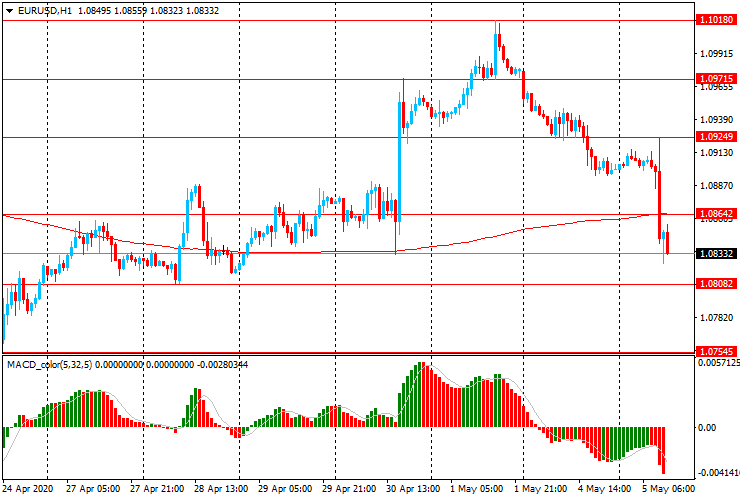Click the 1.07820 price scale value
This screenshot has width=740, height=500.
[x=717, y=318]
